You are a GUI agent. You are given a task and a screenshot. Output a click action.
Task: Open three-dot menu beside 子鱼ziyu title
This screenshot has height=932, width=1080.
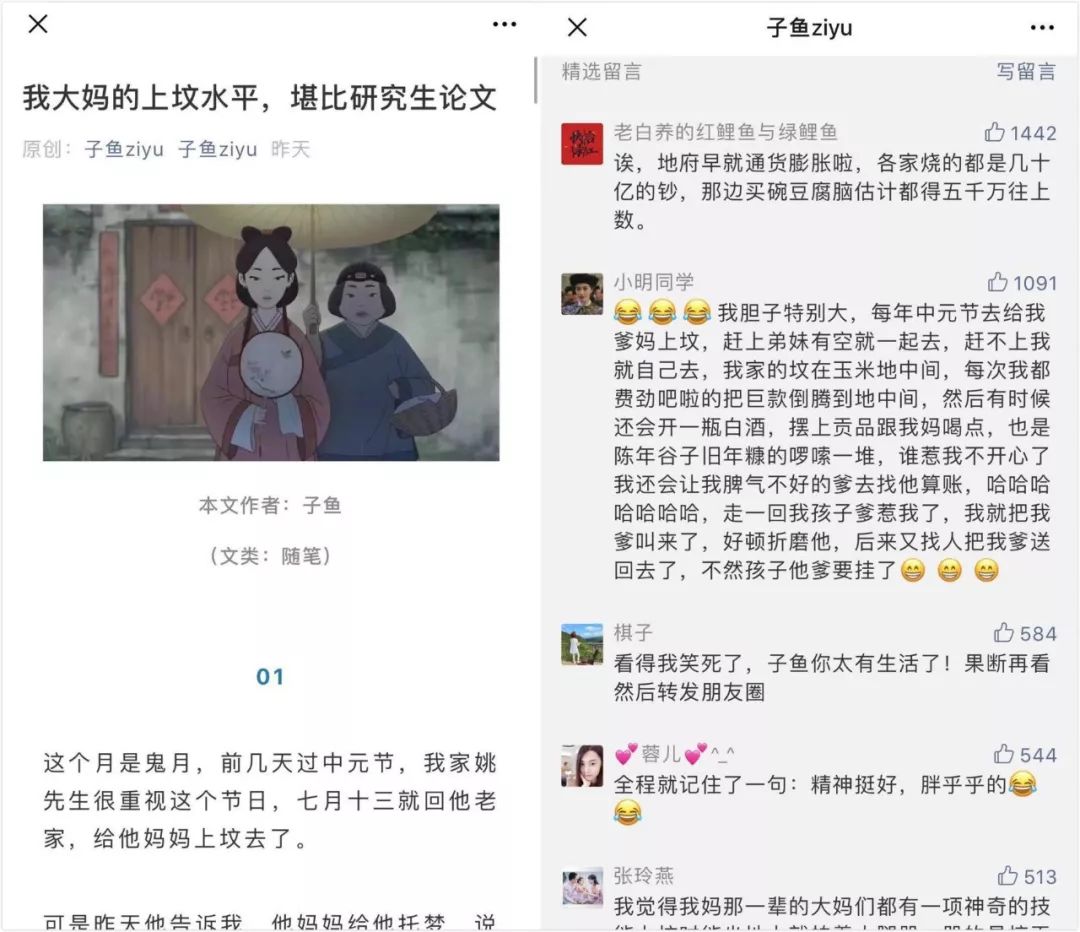click(x=1042, y=28)
